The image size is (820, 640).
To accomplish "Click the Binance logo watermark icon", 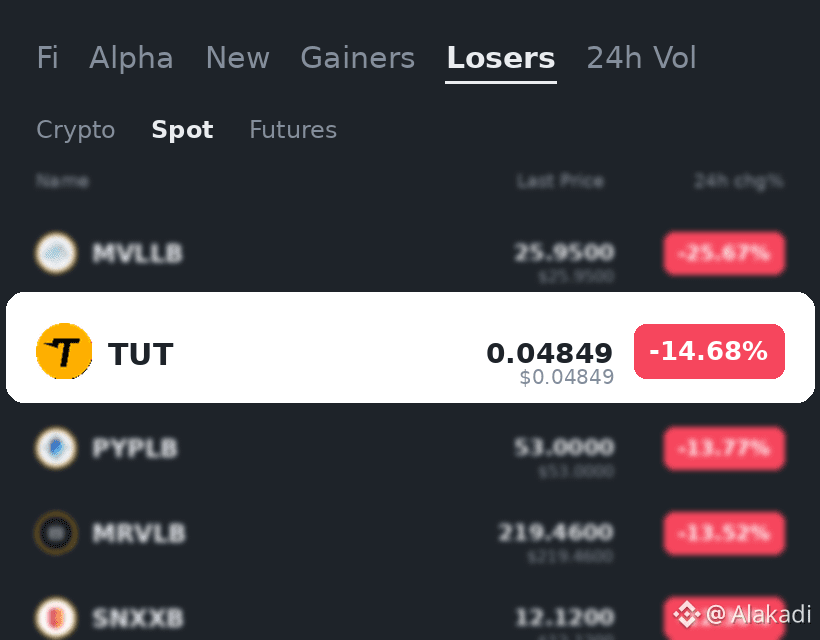I will click(x=687, y=614).
